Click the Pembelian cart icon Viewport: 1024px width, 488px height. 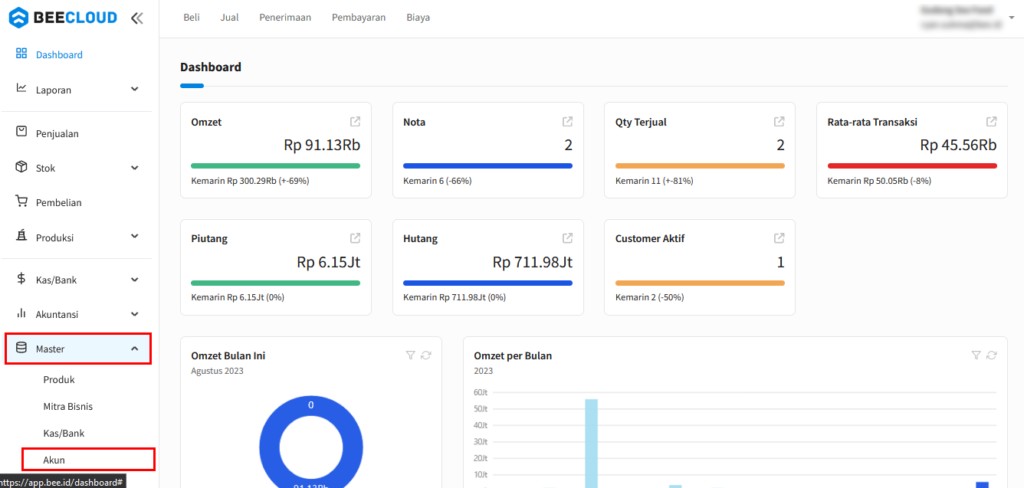[22, 202]
